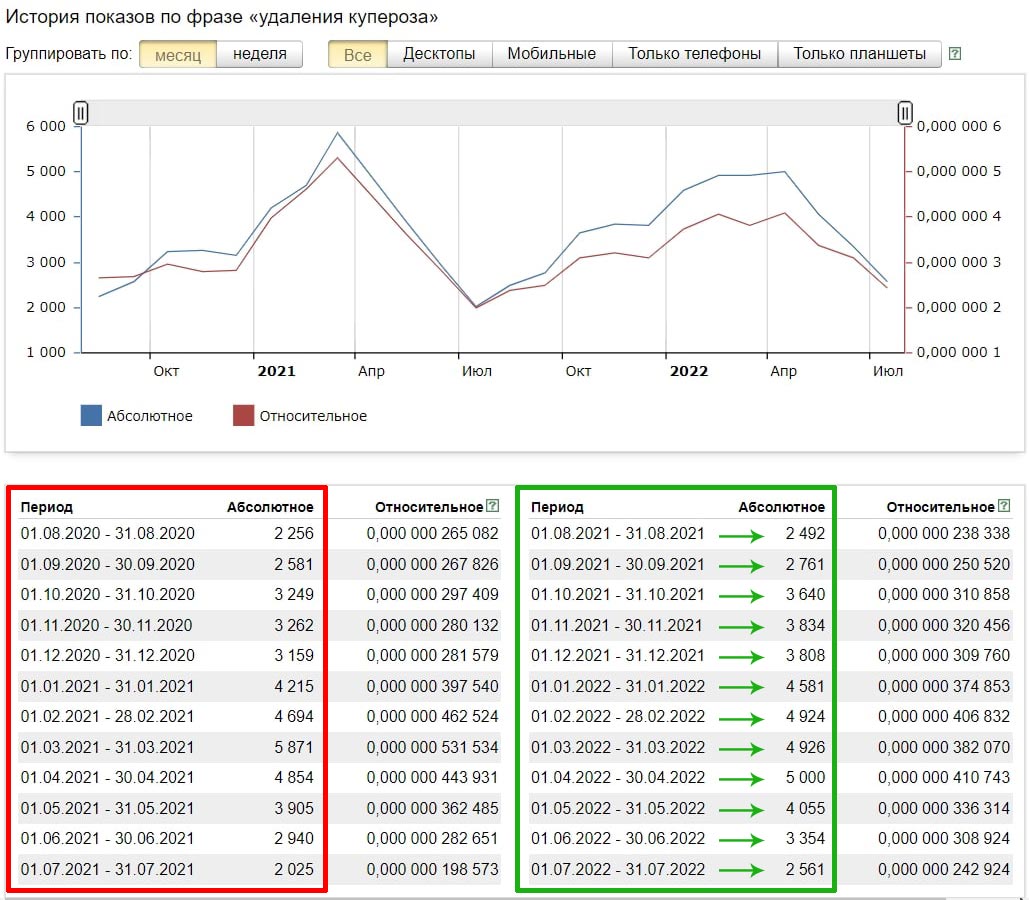This screenshot has width=1029, height=900.
Task: Select the 'Все' device filter
Action: click(358, 54)
